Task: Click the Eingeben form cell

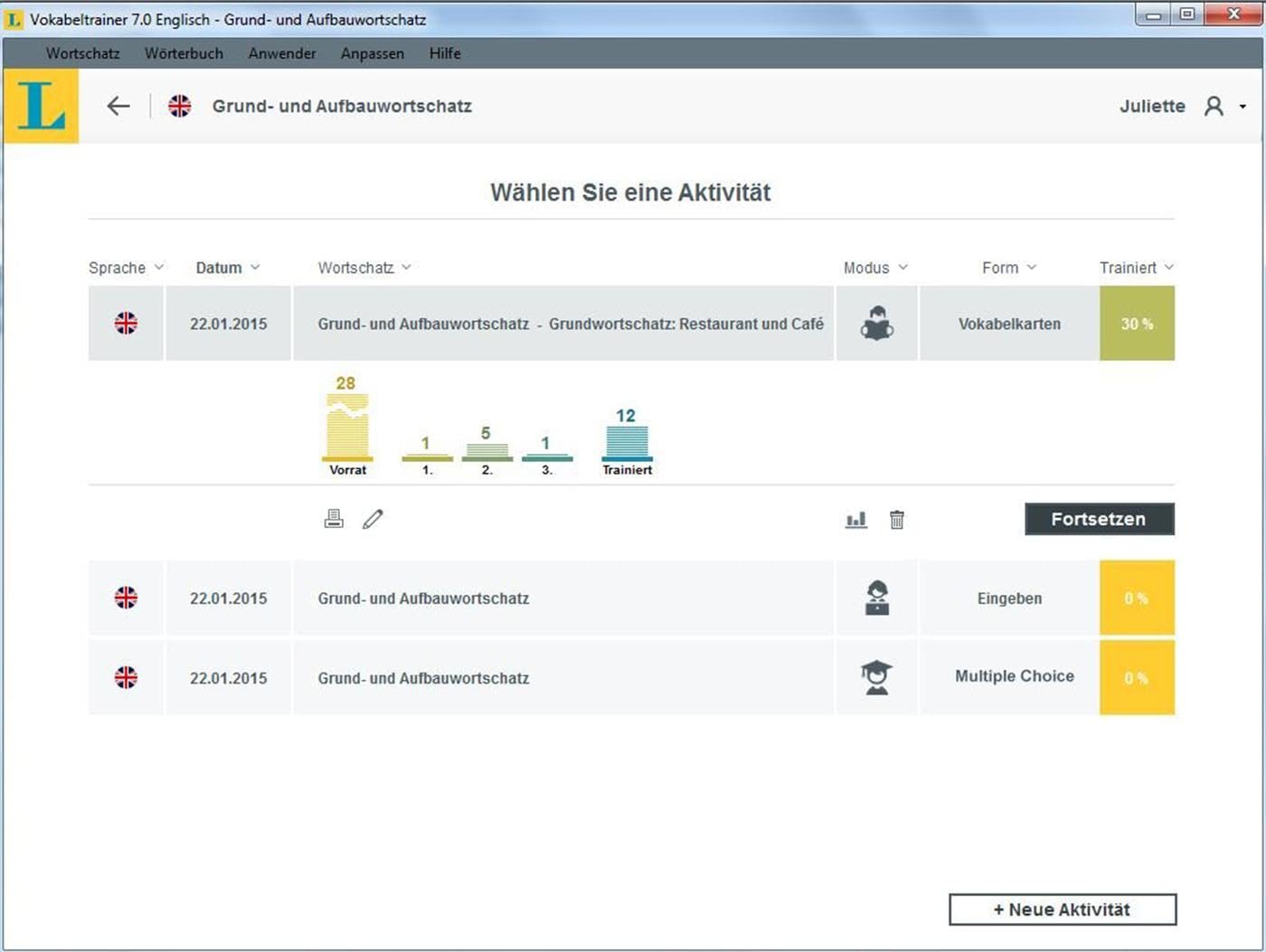Action: (1009, 598)
